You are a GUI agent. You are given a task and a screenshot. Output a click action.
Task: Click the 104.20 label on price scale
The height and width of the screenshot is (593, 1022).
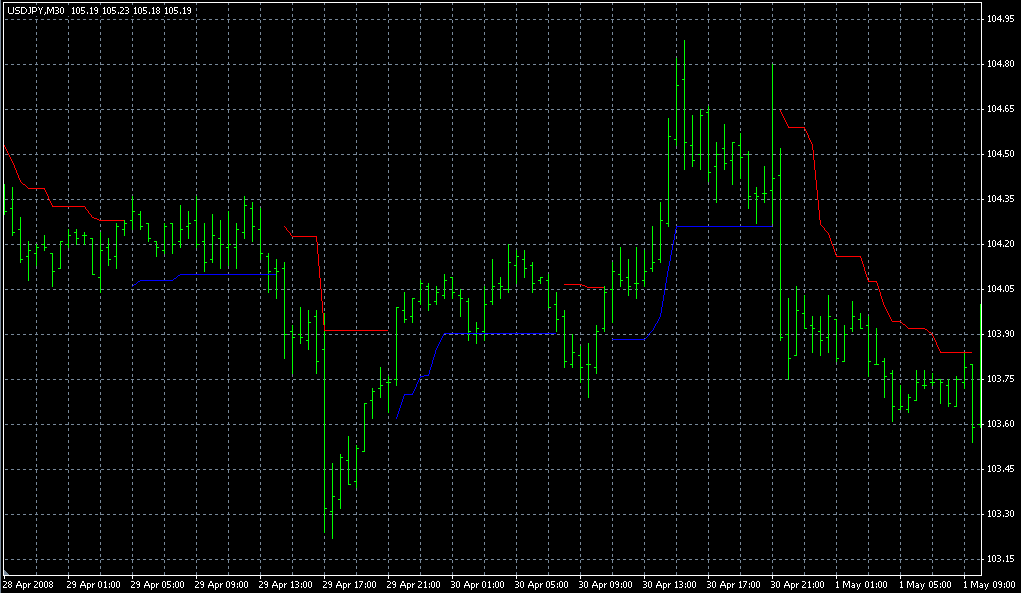tap(1001, 244)
